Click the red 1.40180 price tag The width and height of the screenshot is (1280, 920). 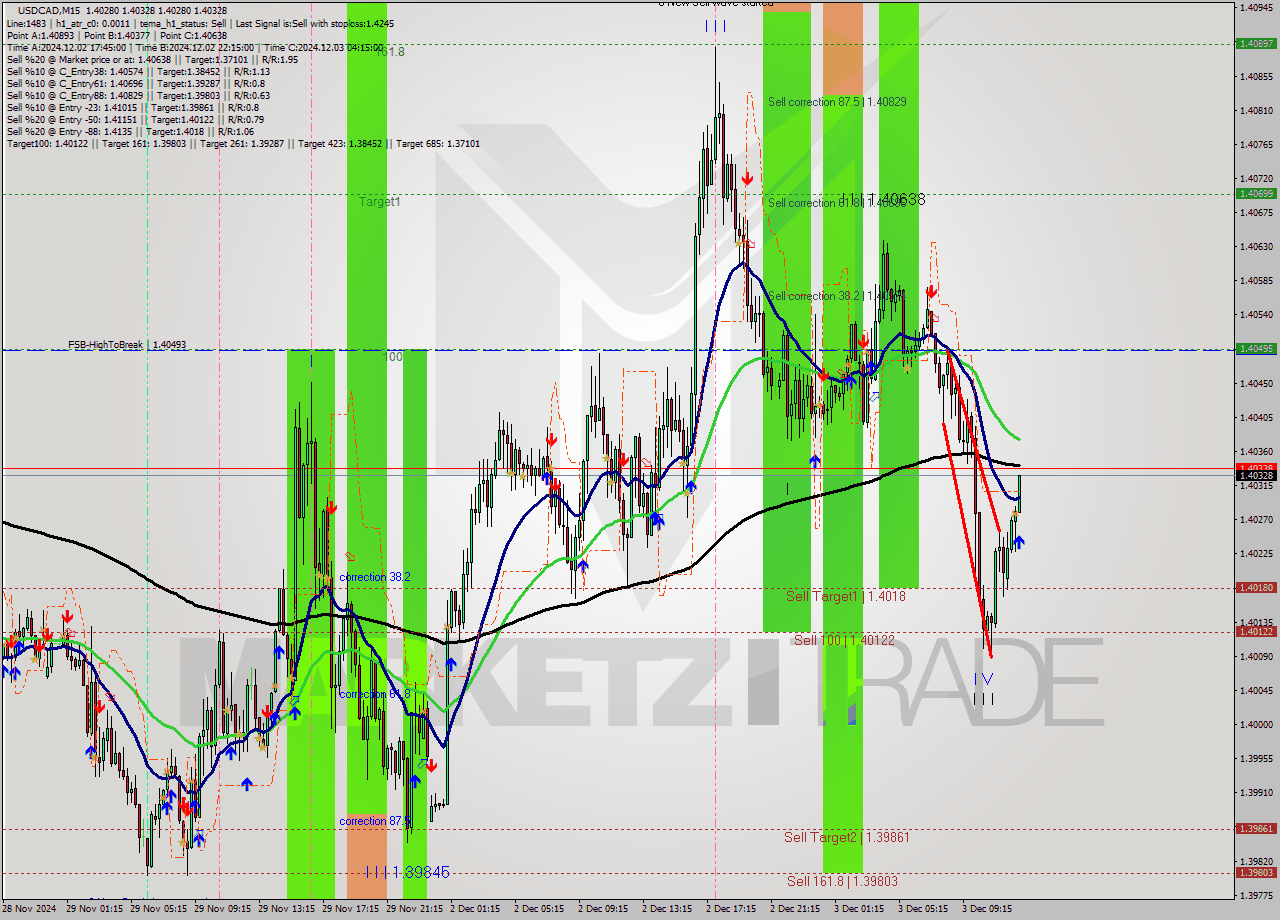(1255, 588)
